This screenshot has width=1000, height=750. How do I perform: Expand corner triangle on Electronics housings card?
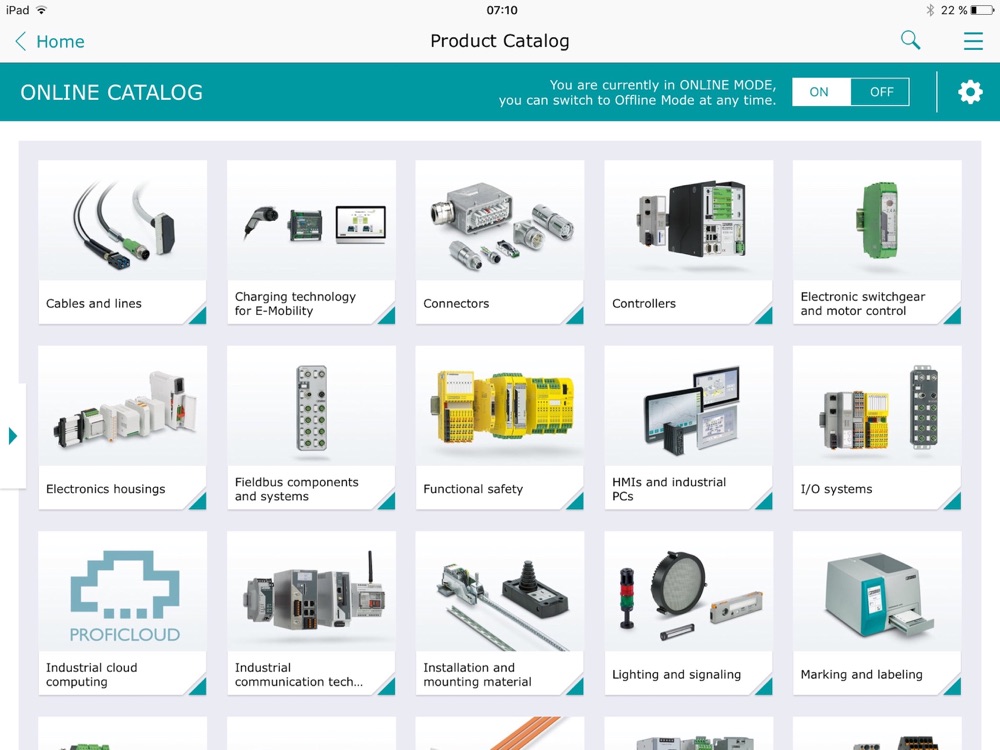199,502
